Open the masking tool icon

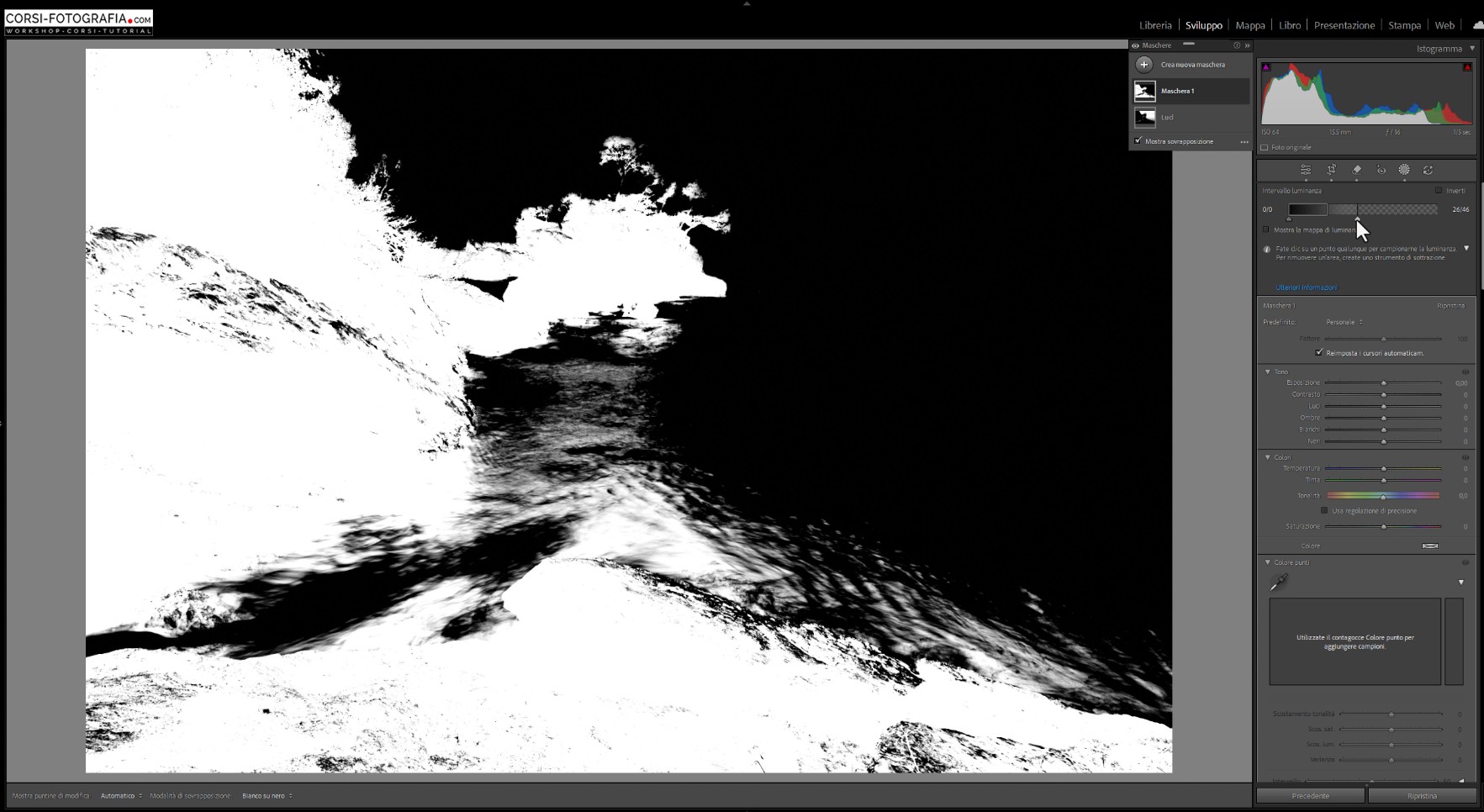(1404, 170)
